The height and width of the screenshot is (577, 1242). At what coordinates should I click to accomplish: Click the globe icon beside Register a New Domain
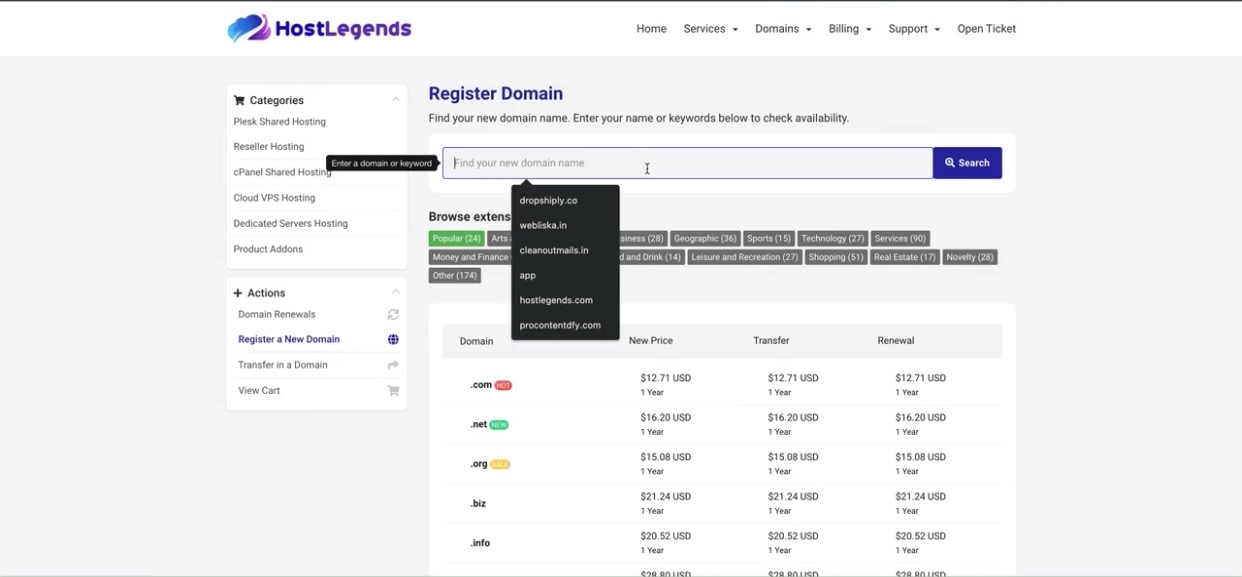393,339
